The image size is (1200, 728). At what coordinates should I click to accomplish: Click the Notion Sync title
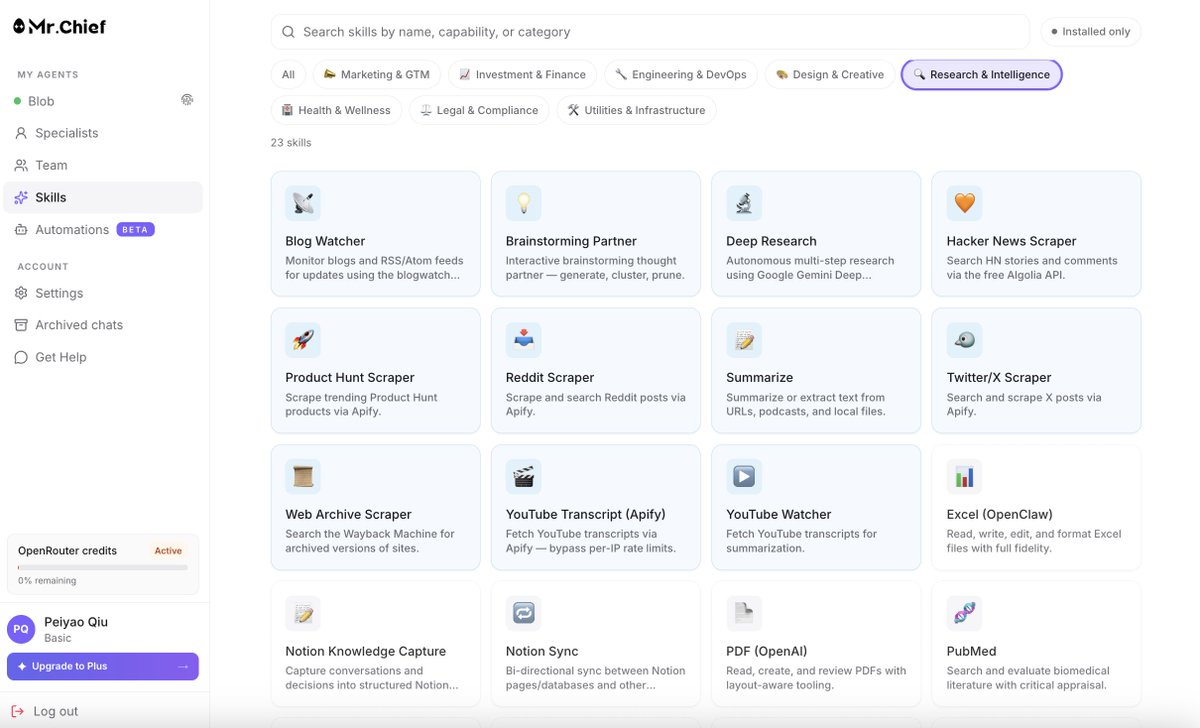coord(542,651)
